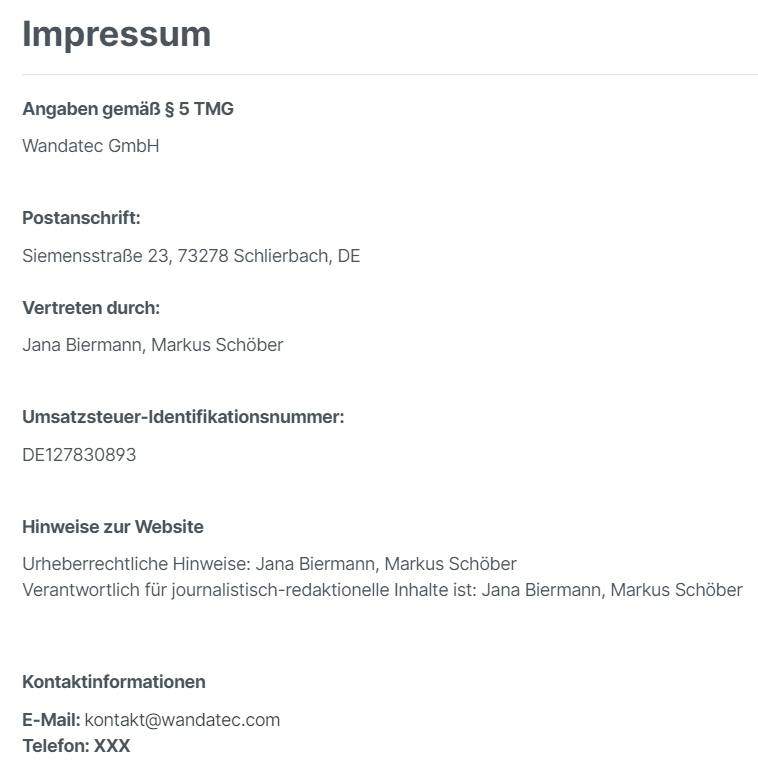Click Jana Biermann, Markus Schöber under Vertreten durch

[153, 345]
